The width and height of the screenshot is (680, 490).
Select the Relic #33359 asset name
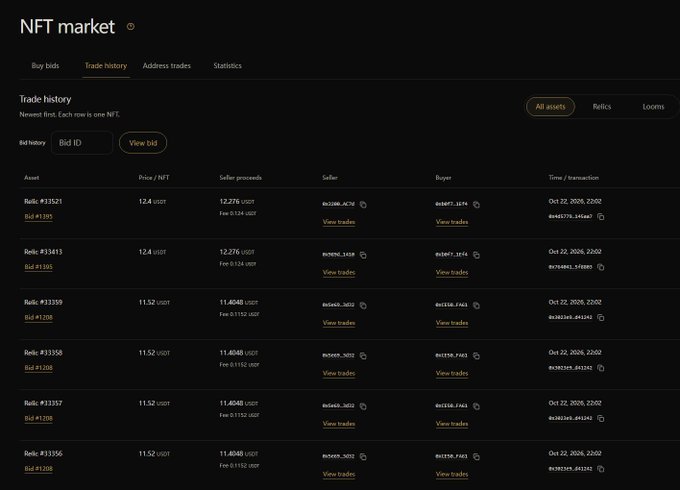43,302
